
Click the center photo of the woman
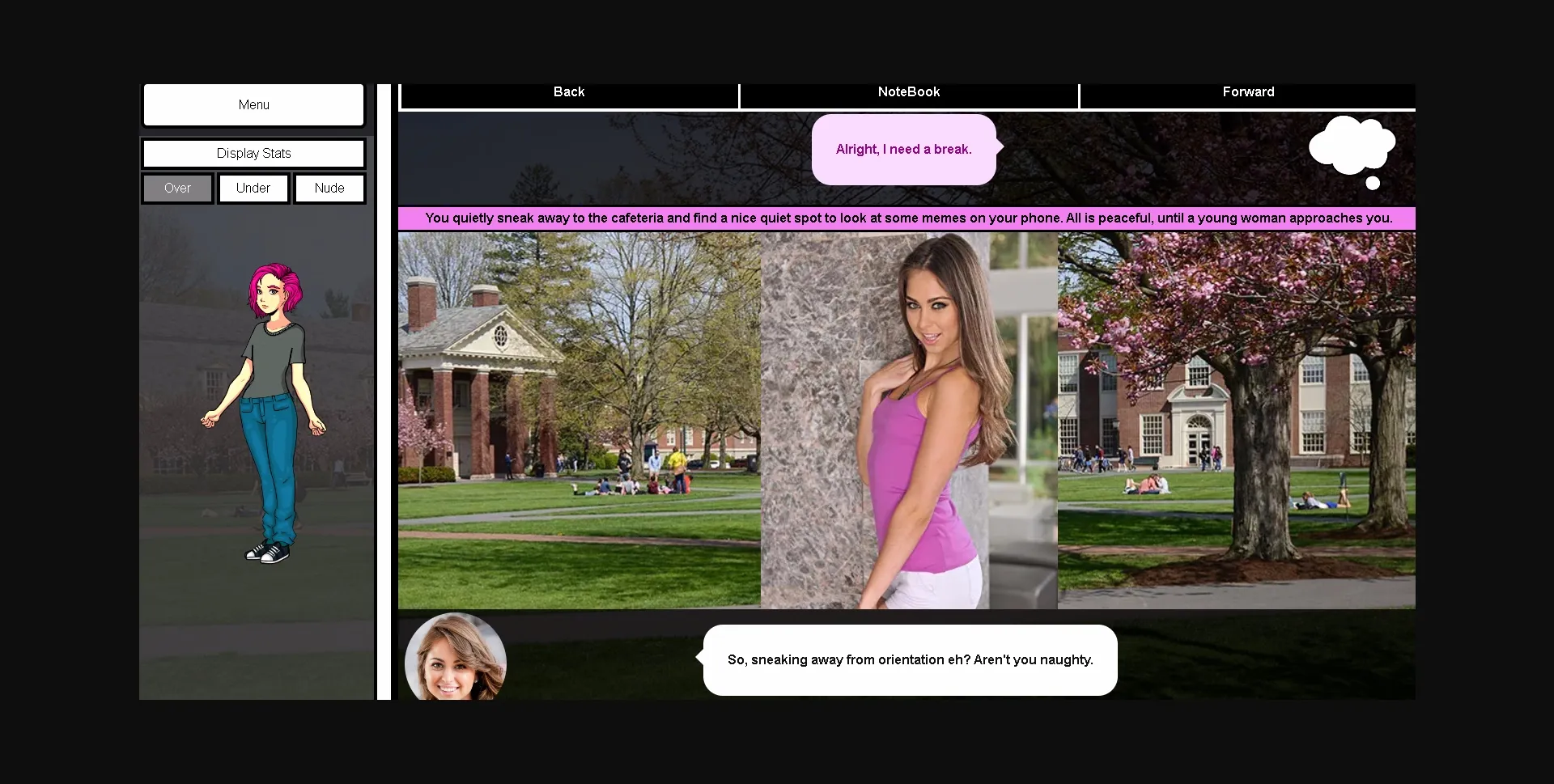[x=908, y=421]
